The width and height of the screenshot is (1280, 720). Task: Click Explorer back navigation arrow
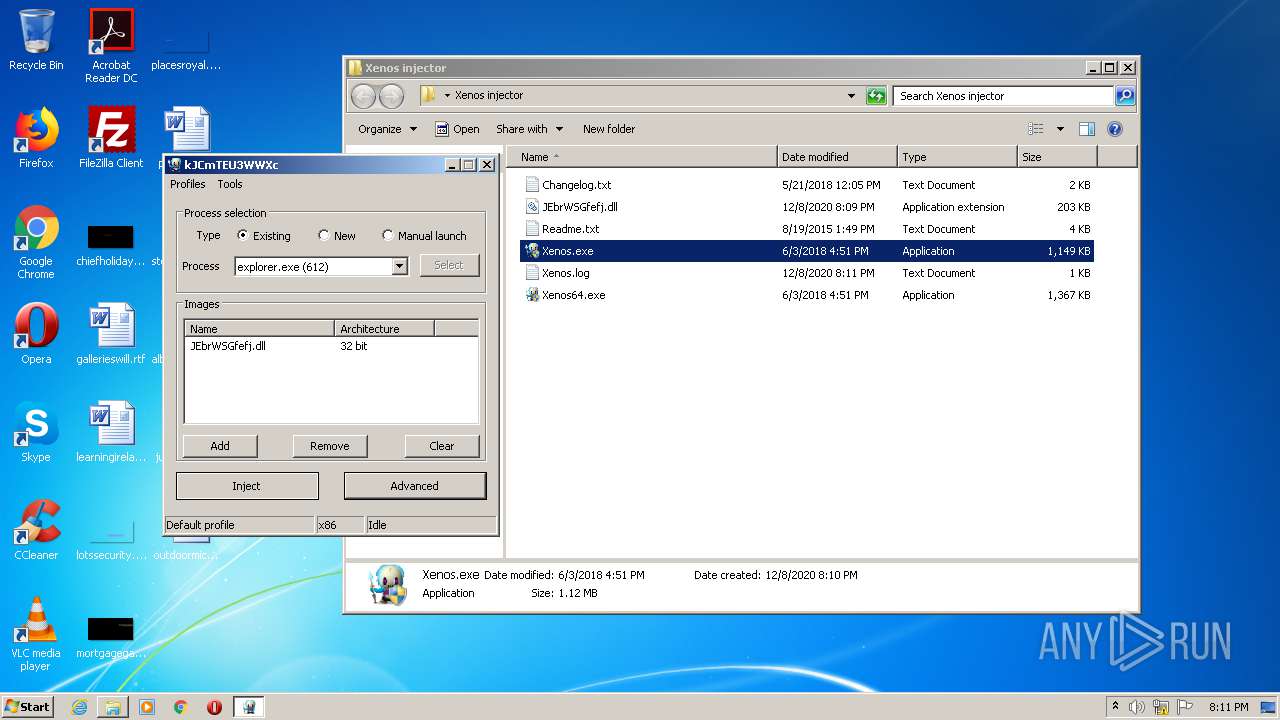tap(364, 96)
